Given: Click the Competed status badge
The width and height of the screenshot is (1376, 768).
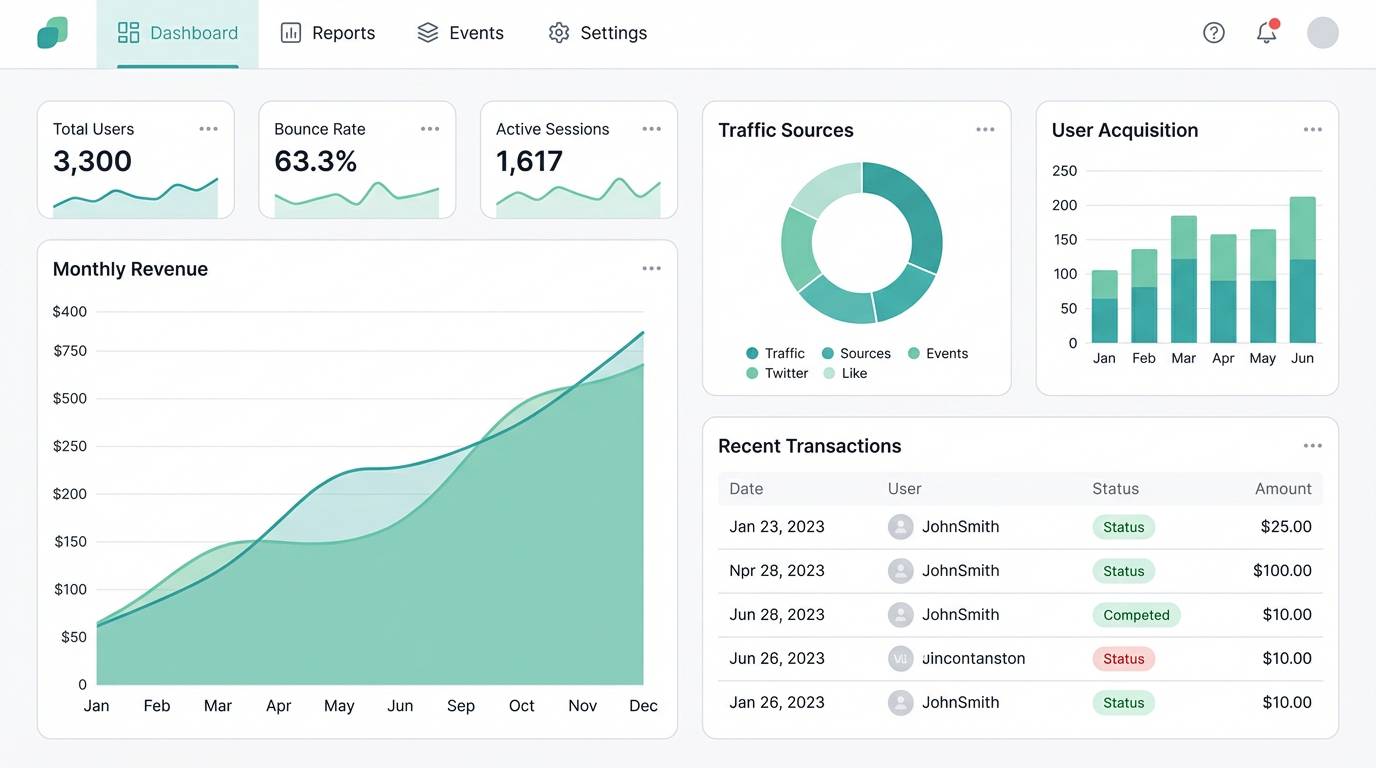Looking at the screenshot, I should point(1136,614).
